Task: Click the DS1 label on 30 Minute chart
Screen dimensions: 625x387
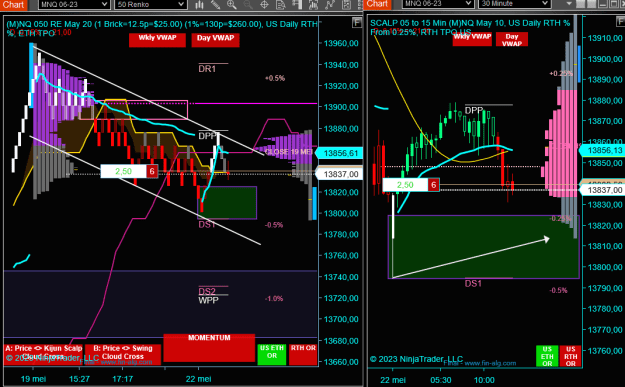Action: tap(473, 284)
